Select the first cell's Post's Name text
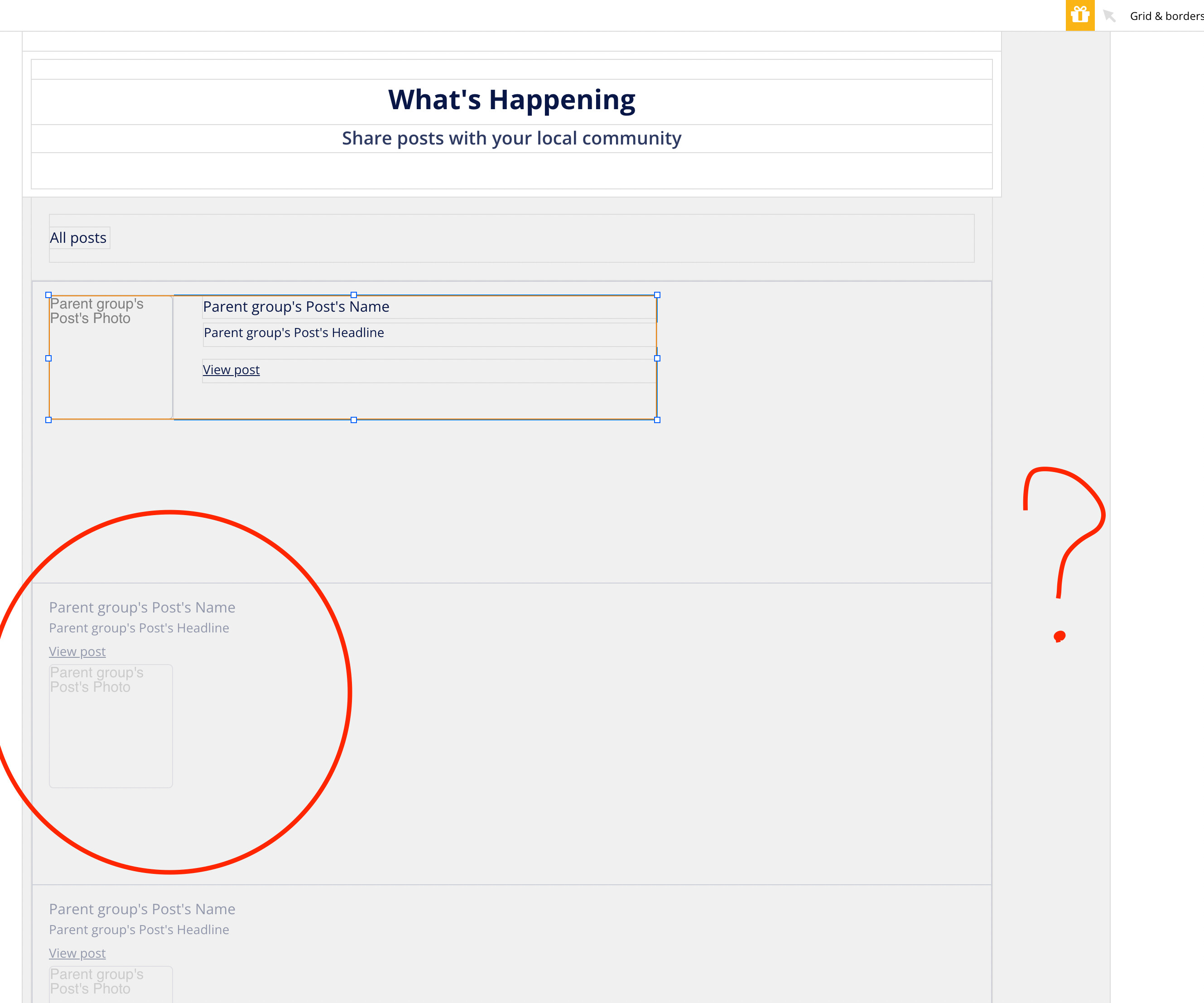 [x=296, y=307]
